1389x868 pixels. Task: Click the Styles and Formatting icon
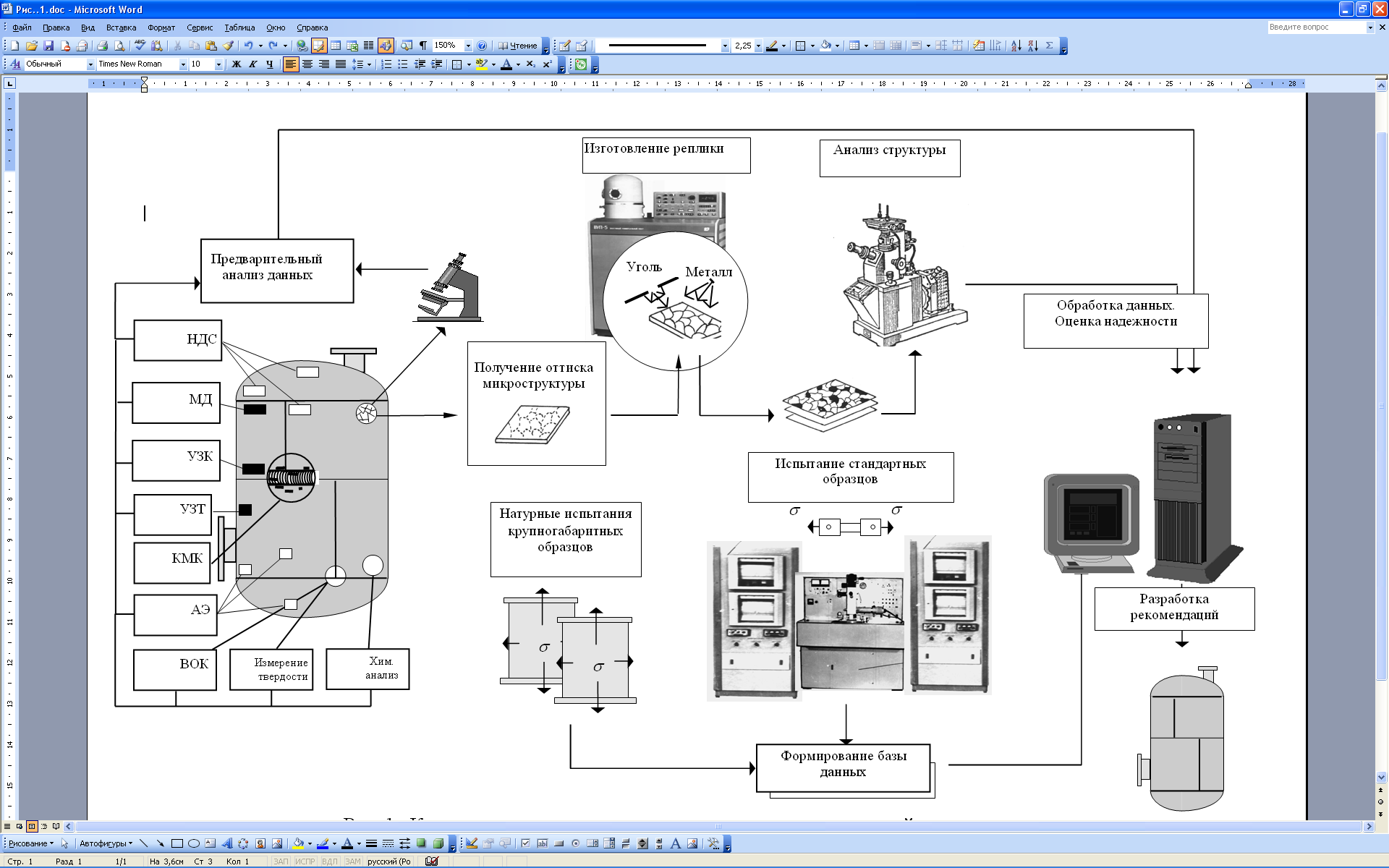click(14, 64)
